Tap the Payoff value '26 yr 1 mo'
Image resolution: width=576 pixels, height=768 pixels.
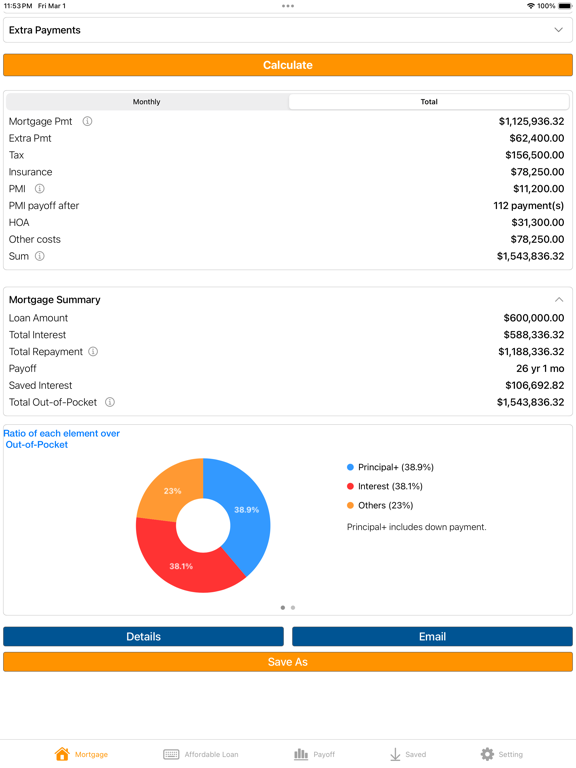[540, 368]
